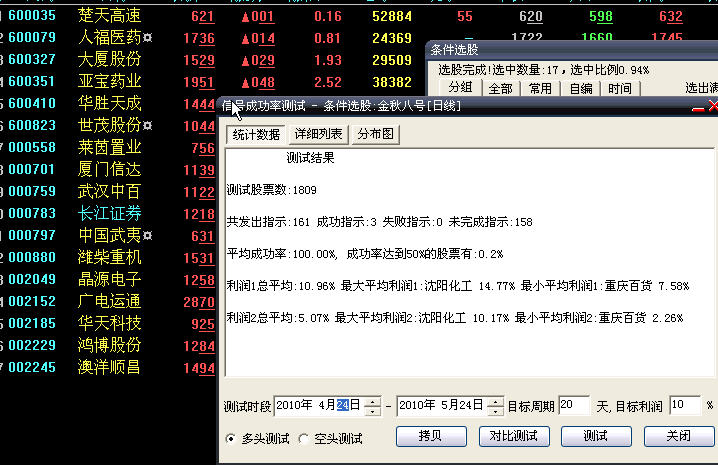Viewport: 718px width, 465px height.
Task: Click the 关闭 button
Action: click(x=679, y=436)
